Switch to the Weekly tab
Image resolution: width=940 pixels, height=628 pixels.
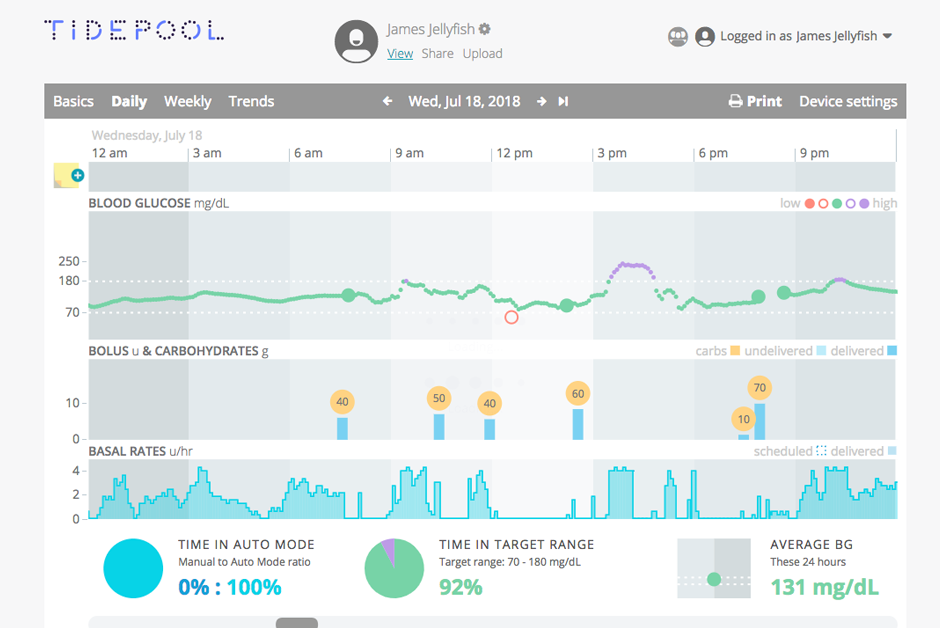tap(187, 101)
